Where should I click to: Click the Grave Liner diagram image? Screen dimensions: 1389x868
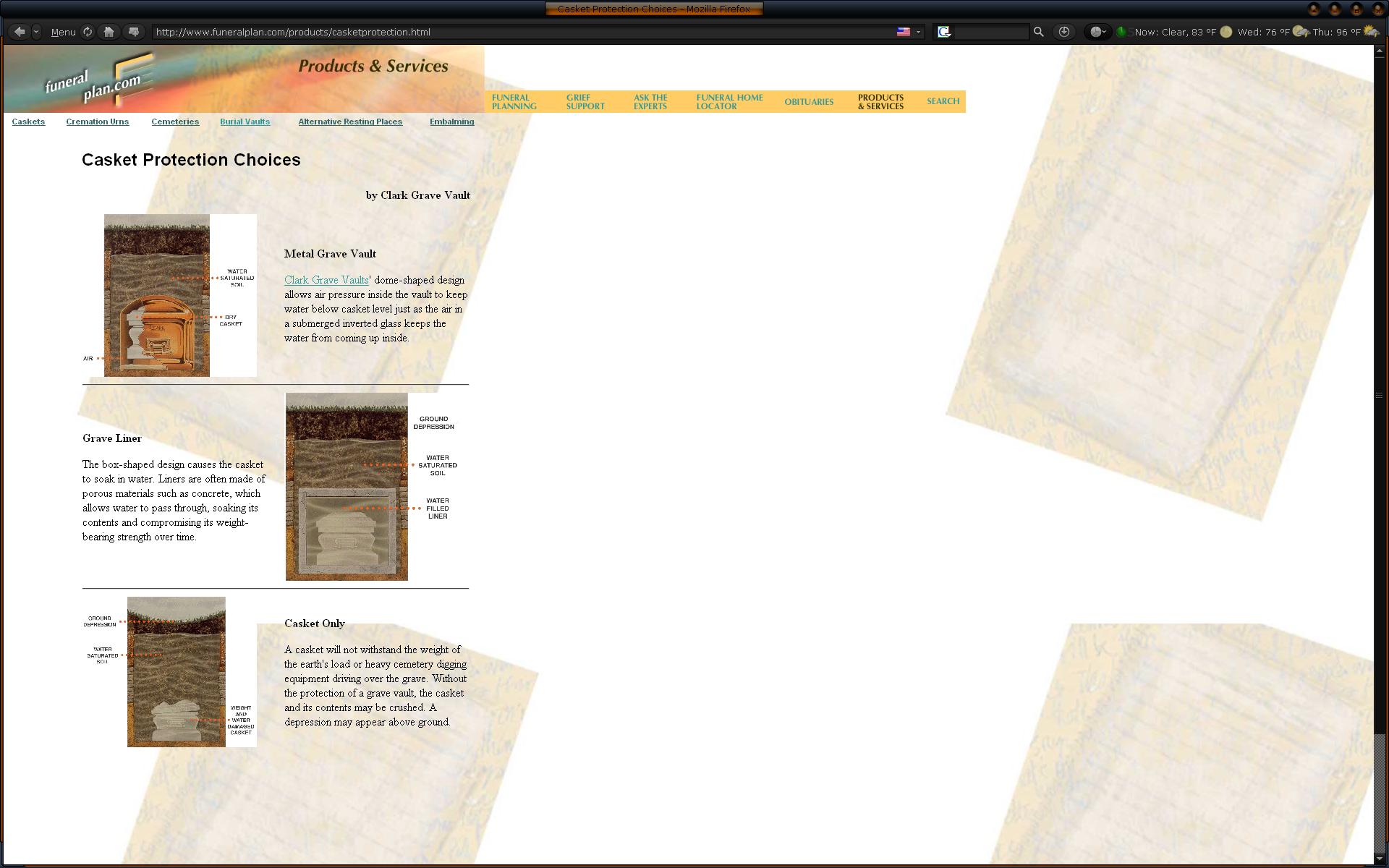pyautogui.click(x=373, y=487)
